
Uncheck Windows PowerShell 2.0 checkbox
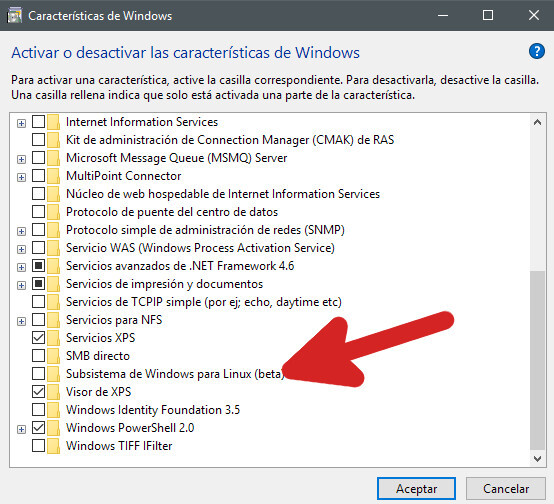pyautogui.click(x=38, y=427)
